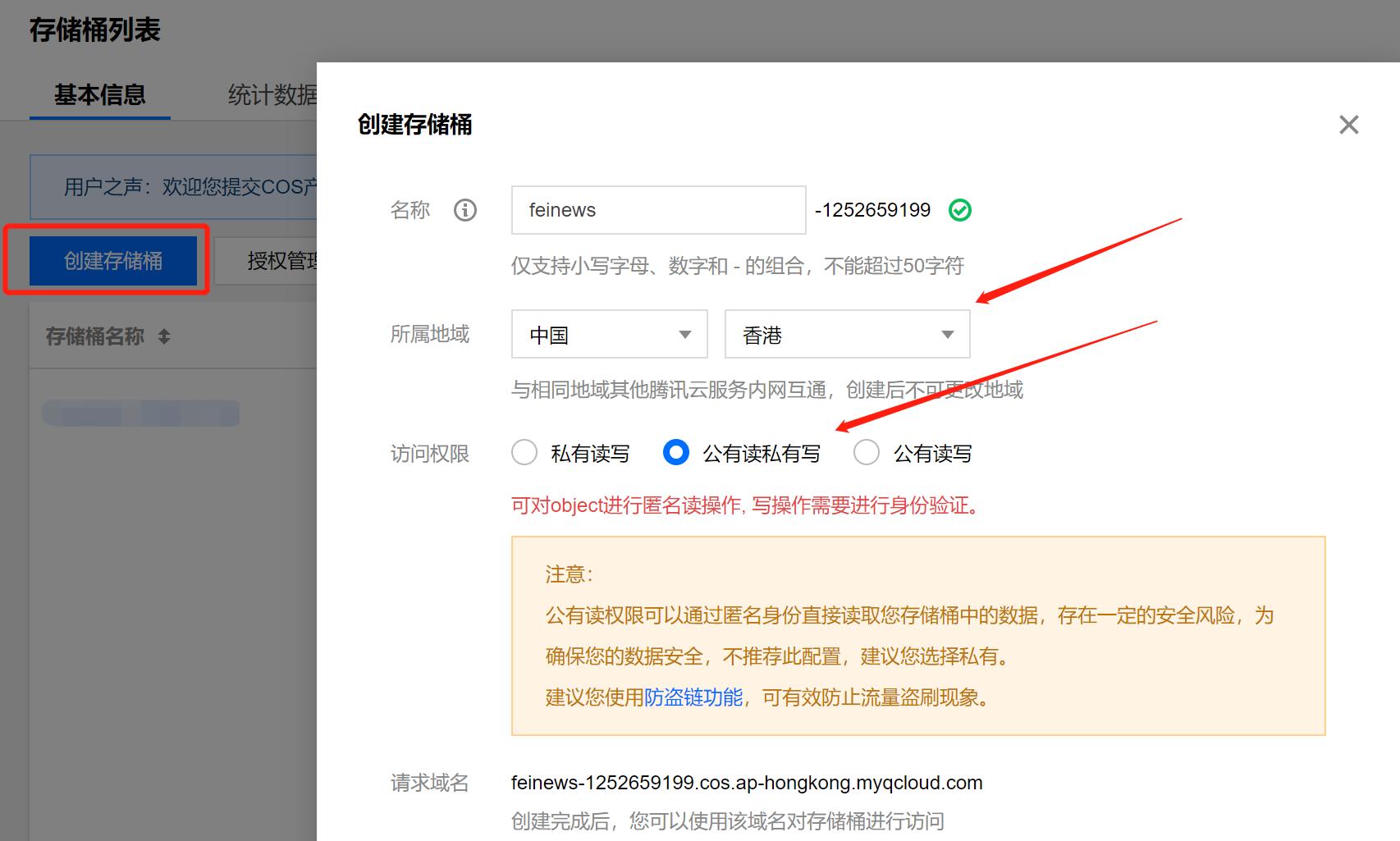
Task: Close the 创建存储桶 dialog with X
Action: point(1349,125)
